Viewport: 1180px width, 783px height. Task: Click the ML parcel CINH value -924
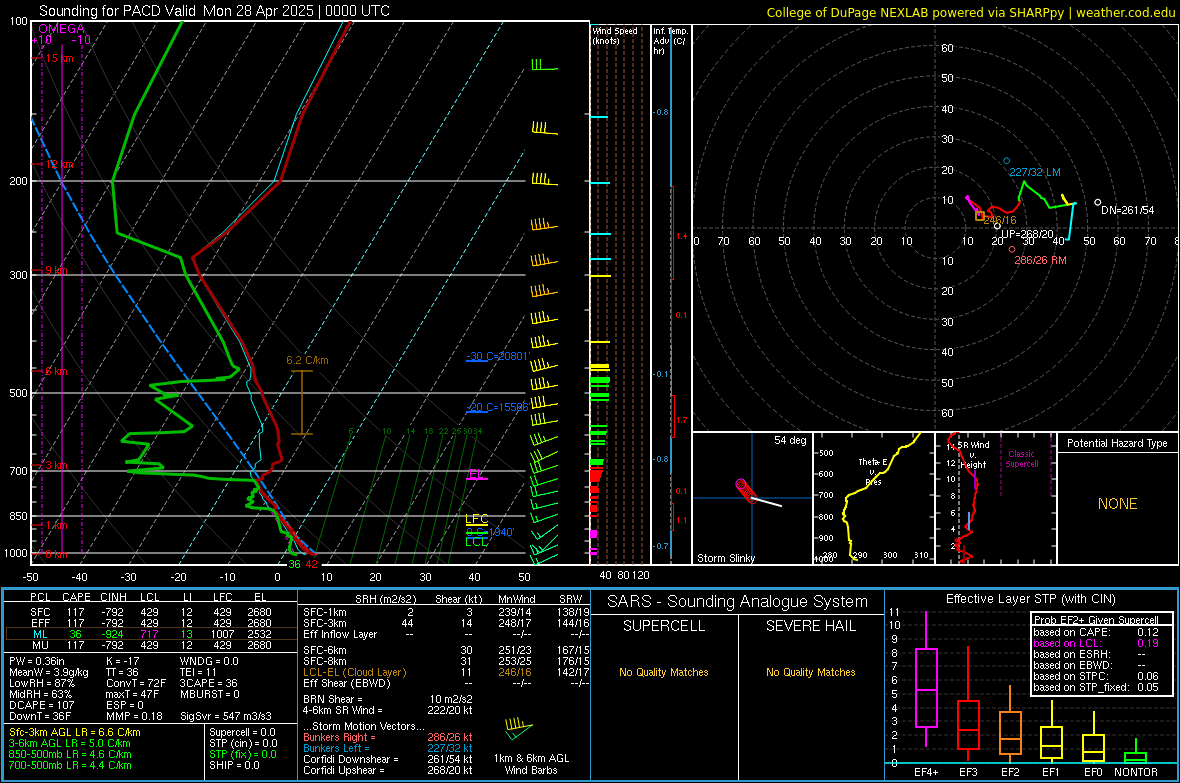click(113, 634)
